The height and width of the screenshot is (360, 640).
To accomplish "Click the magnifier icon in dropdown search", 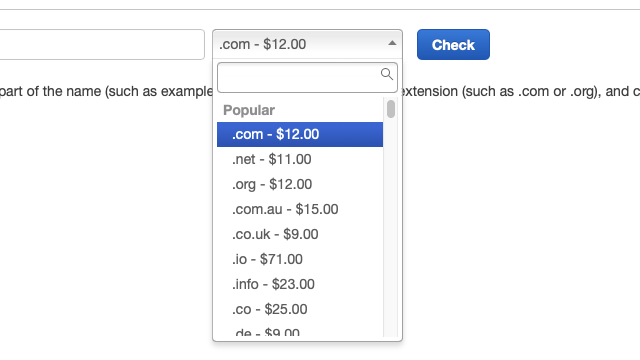I will [387, 74].
